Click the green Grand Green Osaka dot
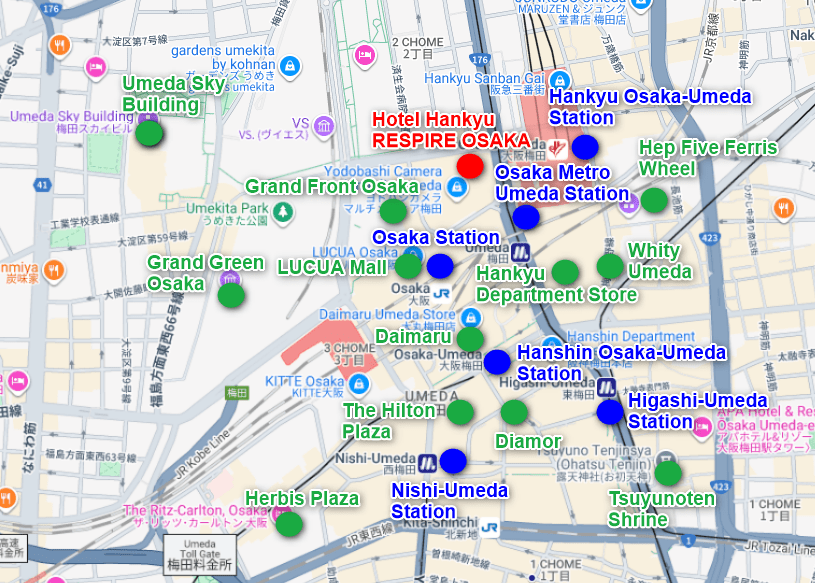 pyautogui.click(x=231, y=296)
